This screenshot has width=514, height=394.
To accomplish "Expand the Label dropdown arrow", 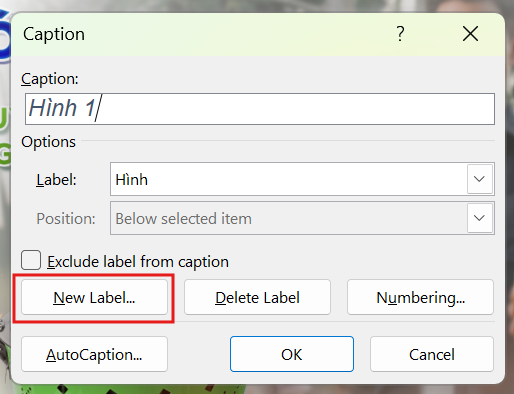I will coord(480,179).
